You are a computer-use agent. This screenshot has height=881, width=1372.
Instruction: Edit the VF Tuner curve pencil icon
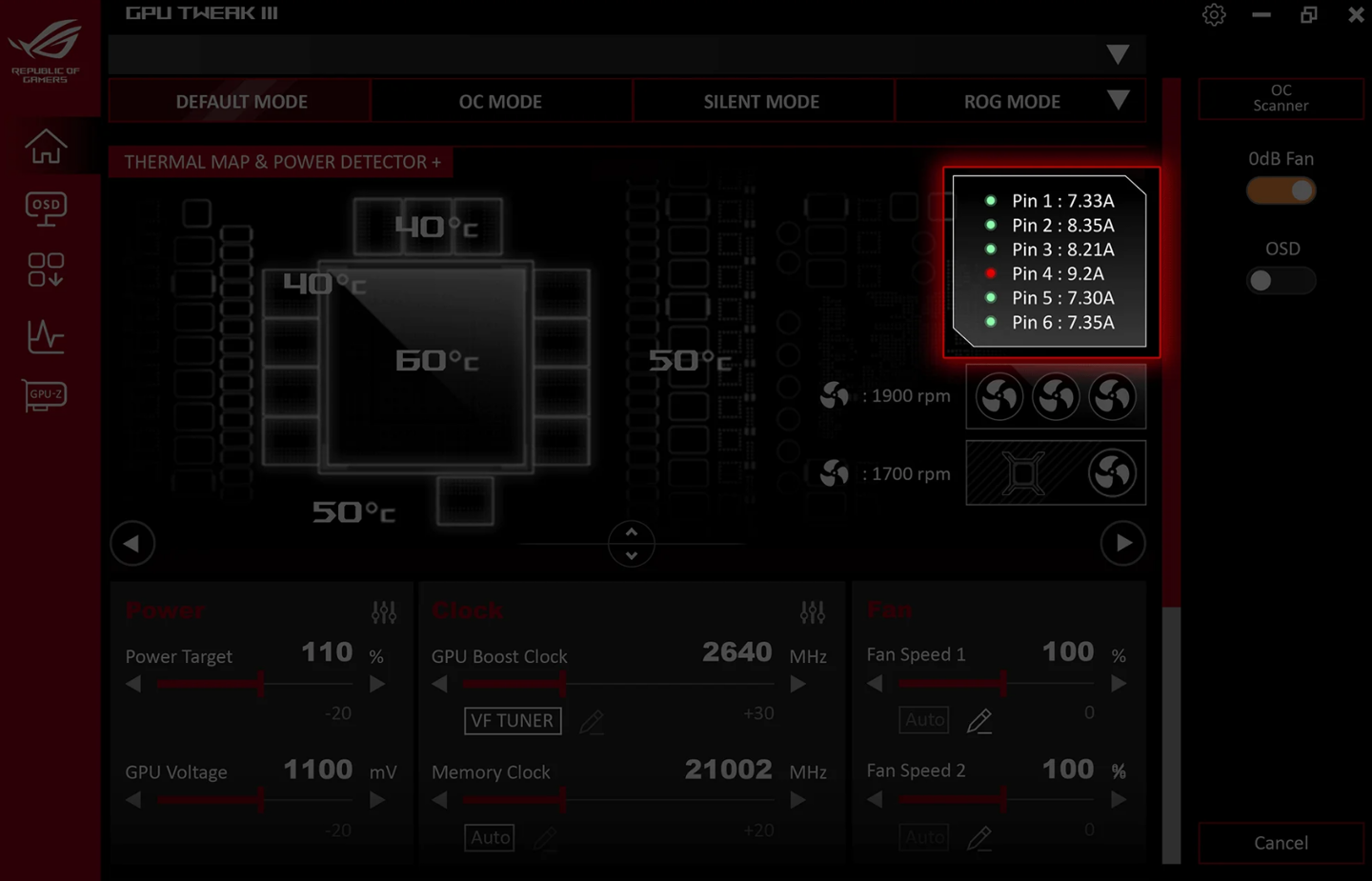pyautogui.click(x=592, y=722)
